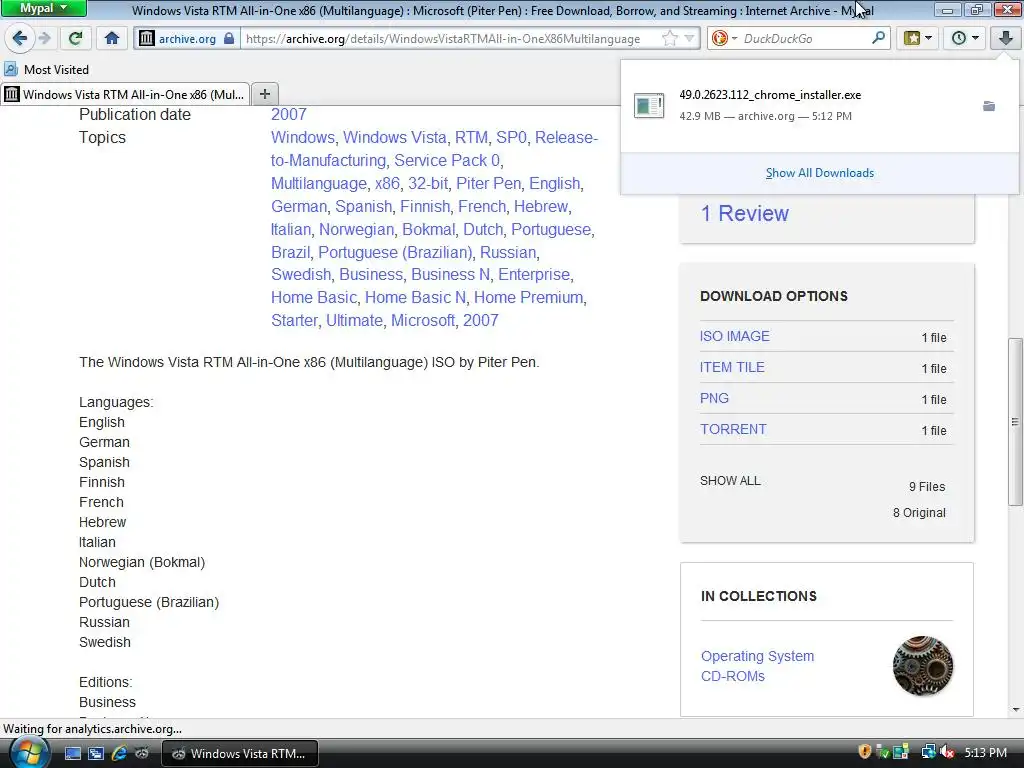Expand the ISO IMAGE download option
1024x768 pixels.
(735, 336)
